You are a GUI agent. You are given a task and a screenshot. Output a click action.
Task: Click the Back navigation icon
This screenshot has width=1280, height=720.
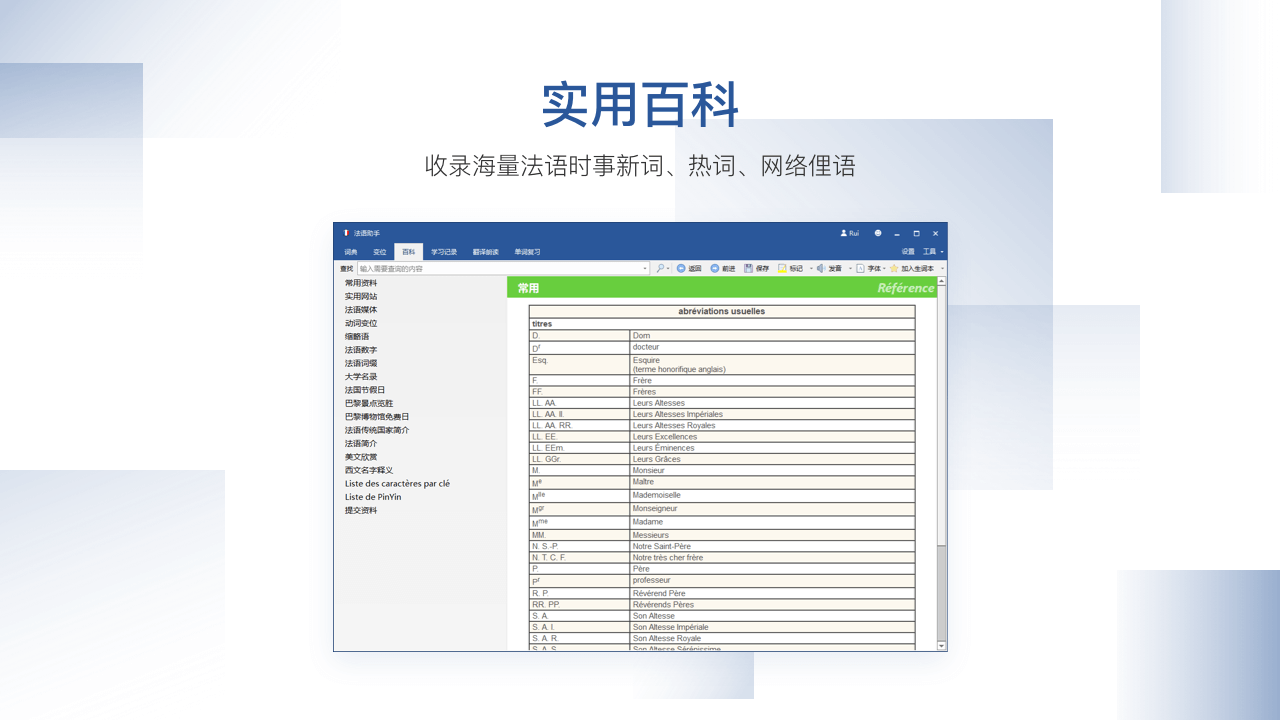[681, 267]
